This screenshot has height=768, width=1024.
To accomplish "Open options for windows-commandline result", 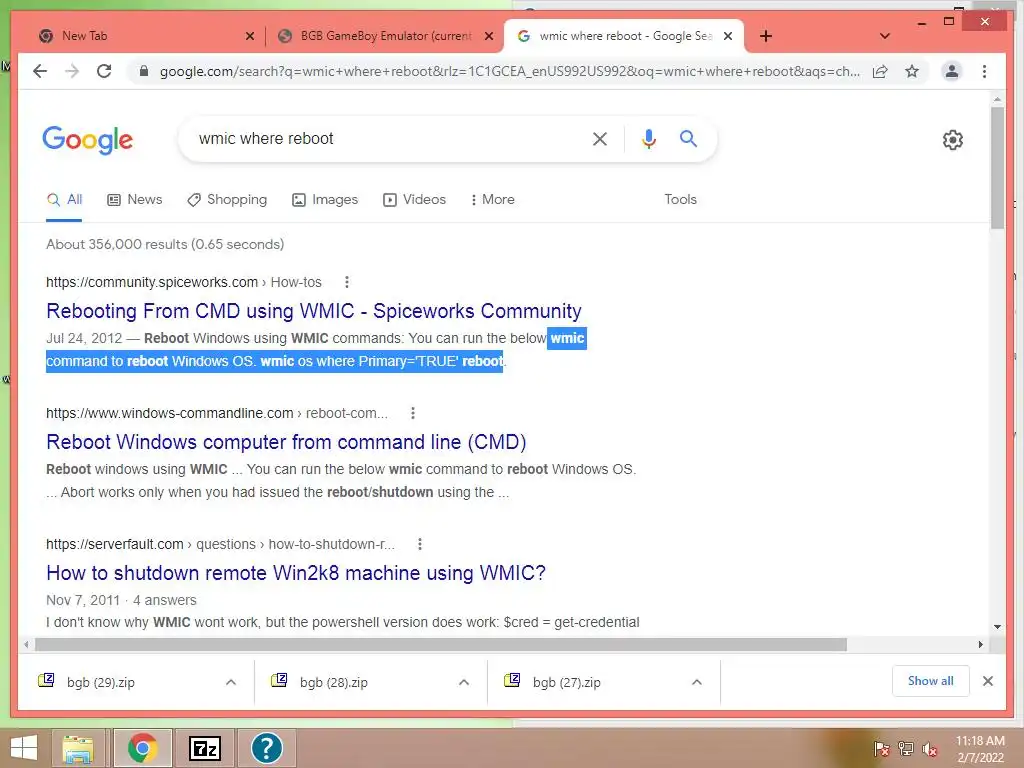I will tap(413, 413).
